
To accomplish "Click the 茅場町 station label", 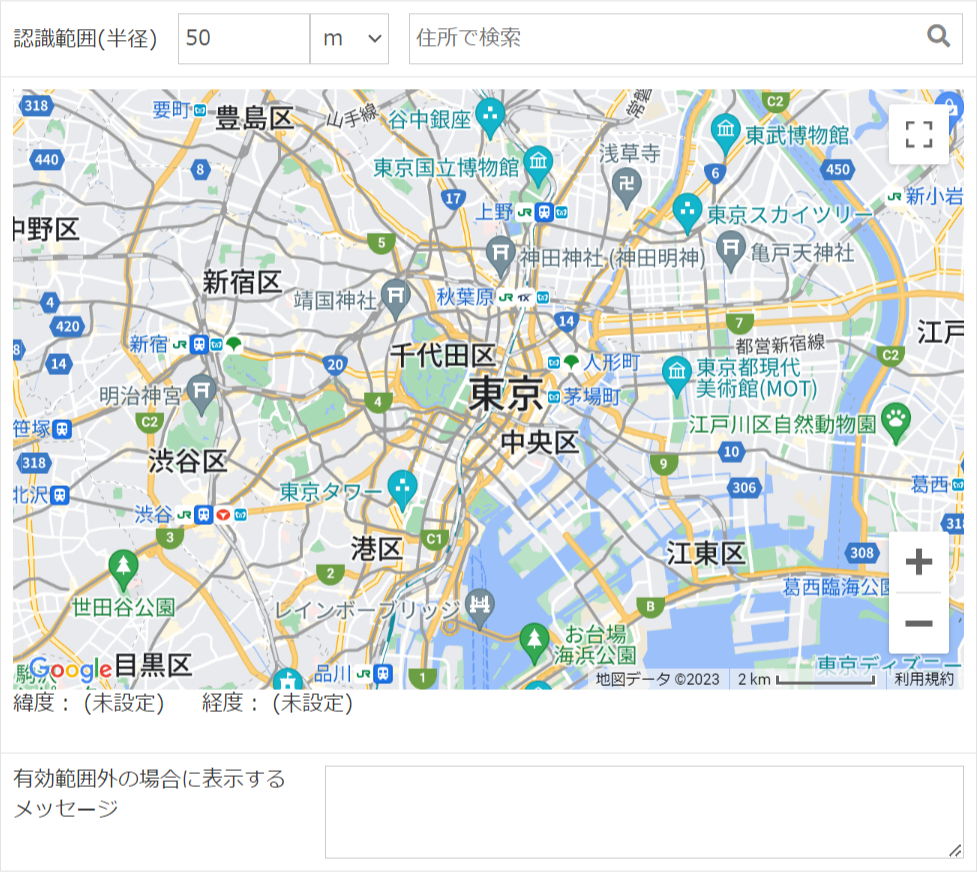I will tap(592, 396).
